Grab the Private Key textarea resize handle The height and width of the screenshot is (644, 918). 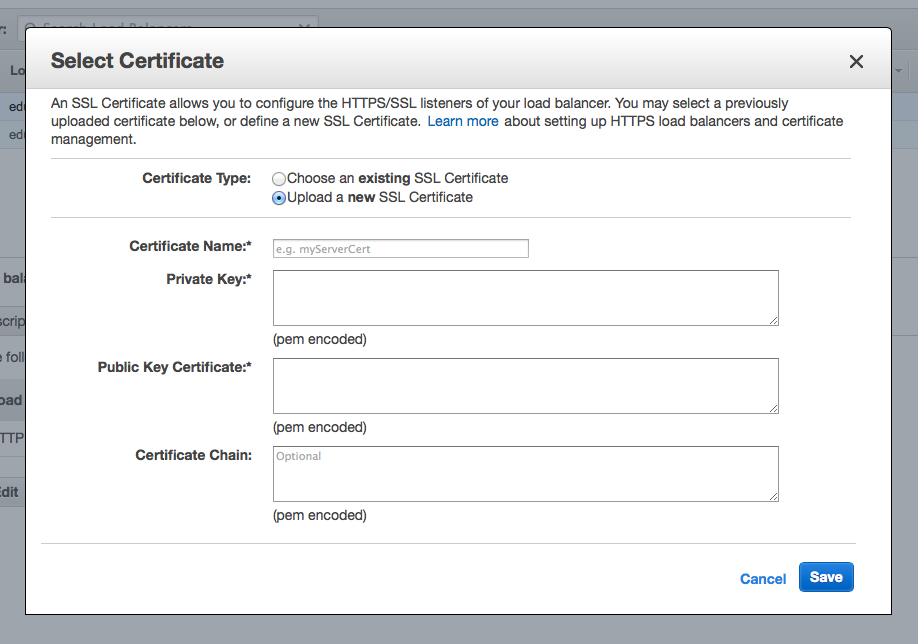[x=773, y=320]
